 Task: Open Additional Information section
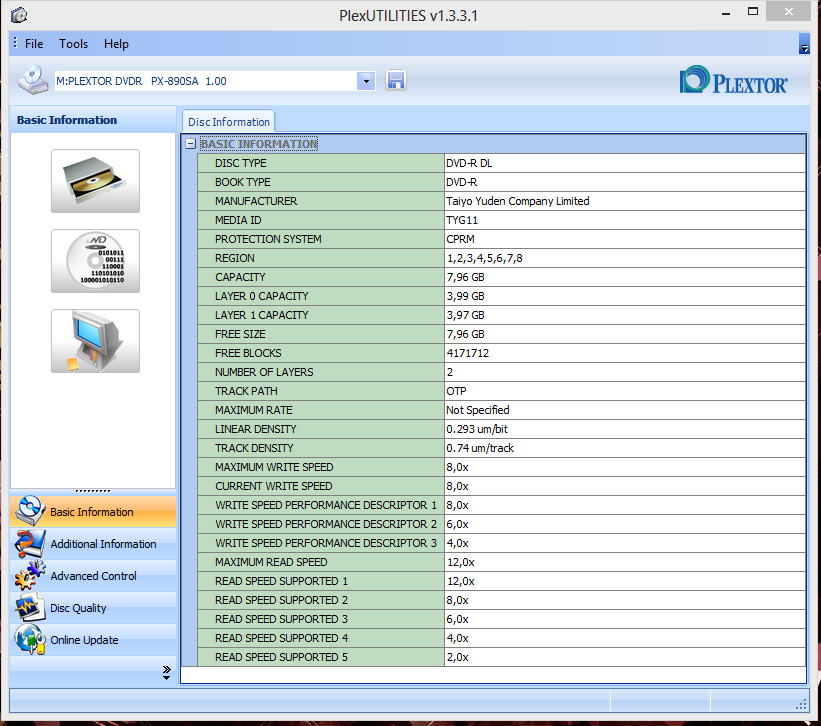click(x=93, y=544)
